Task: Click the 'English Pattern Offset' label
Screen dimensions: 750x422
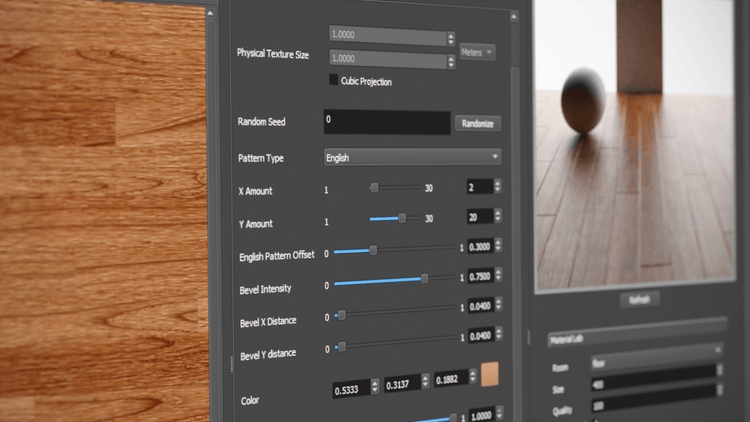Action: coord(277,256)
